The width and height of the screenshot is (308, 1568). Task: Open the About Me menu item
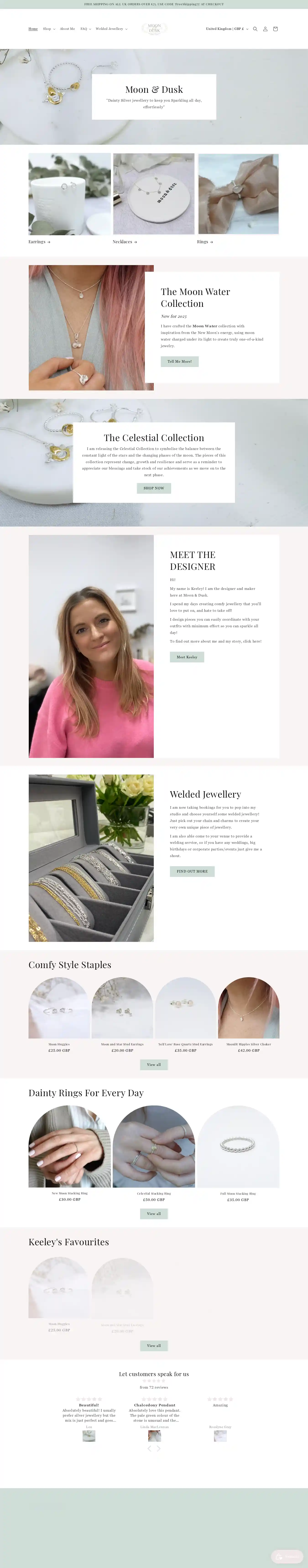67,29
